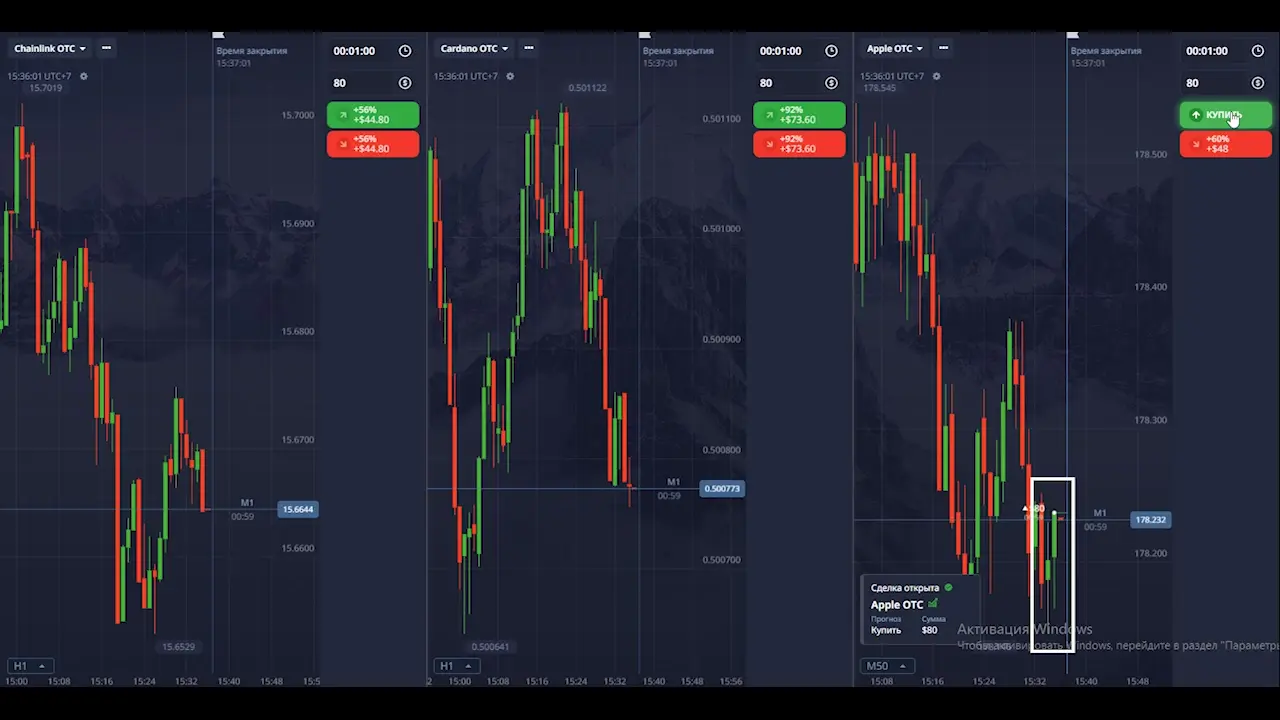Click the chart options button beside Cardano OTC

pyautogui.click(x=529, y=48)
